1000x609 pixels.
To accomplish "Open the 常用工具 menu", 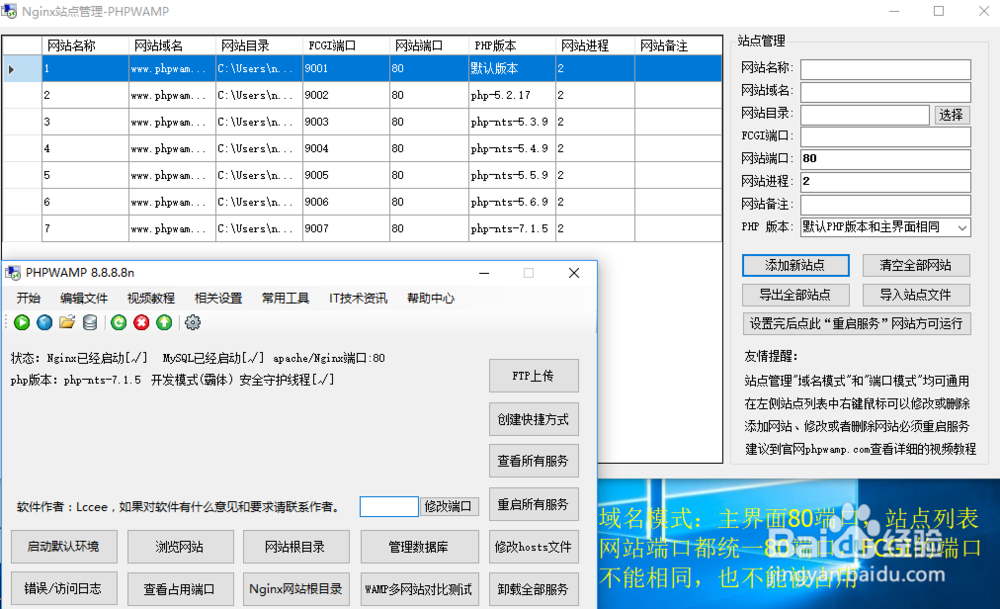I will 284,297.
